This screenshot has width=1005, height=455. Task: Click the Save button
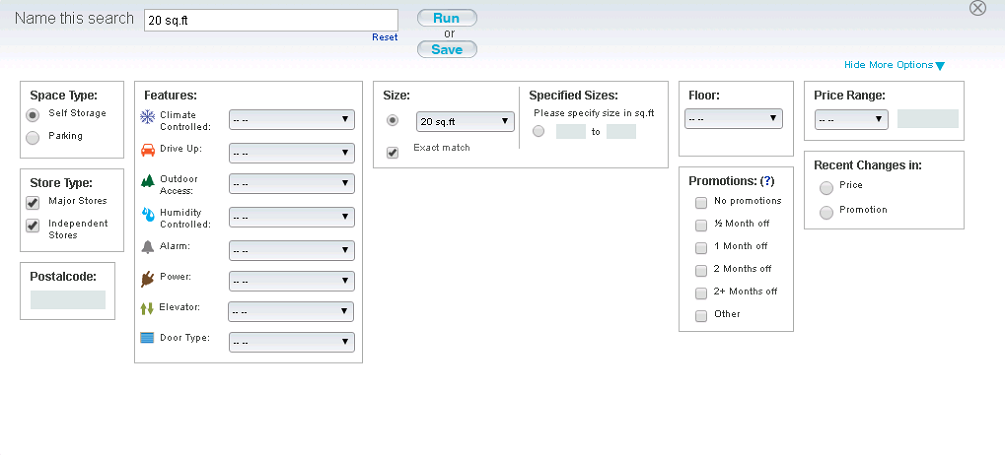click(x=447, y=49)
